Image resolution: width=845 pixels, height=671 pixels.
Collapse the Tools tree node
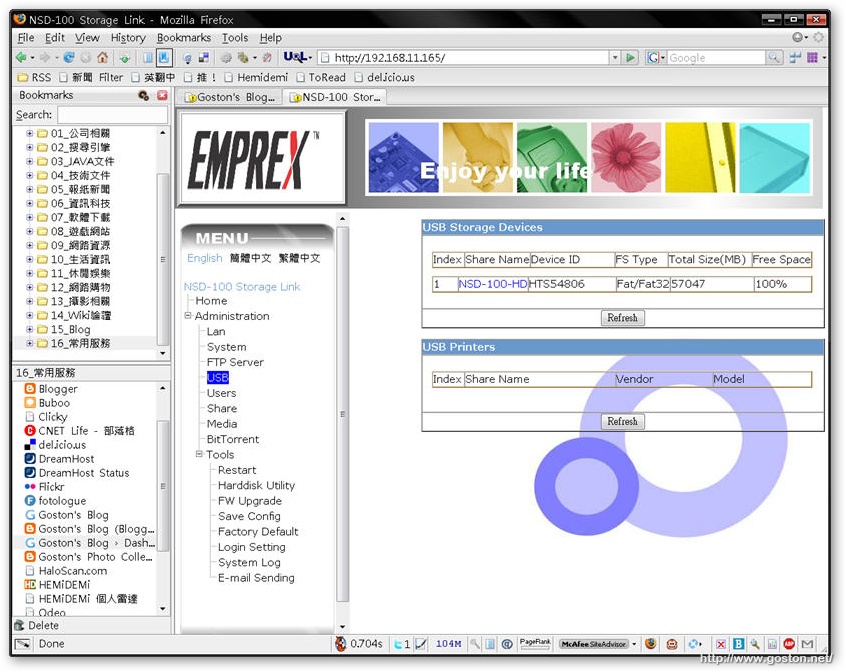pyautogui.click(x=199, y=454)
